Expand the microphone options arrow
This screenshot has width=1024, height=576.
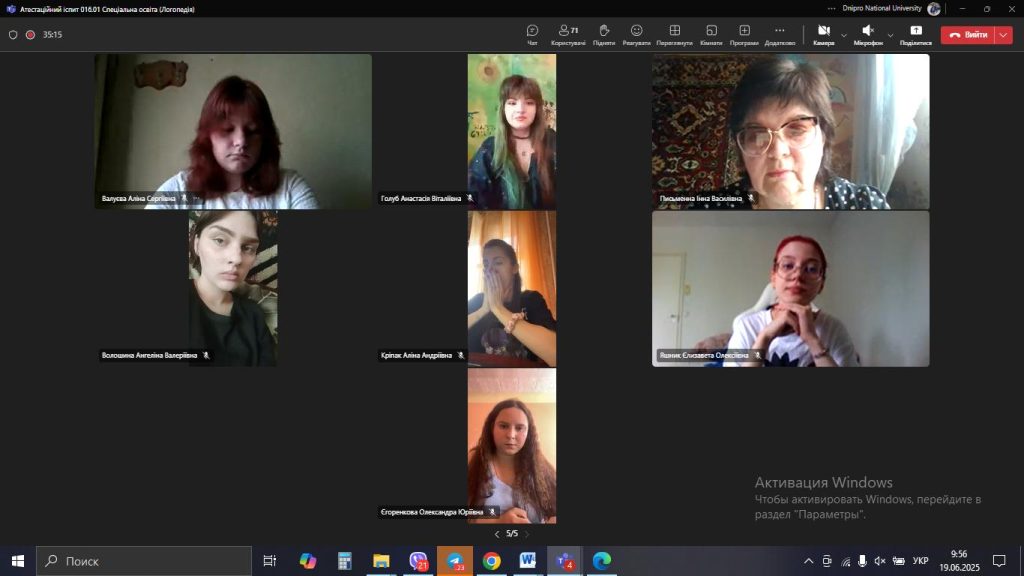(890, 35)
